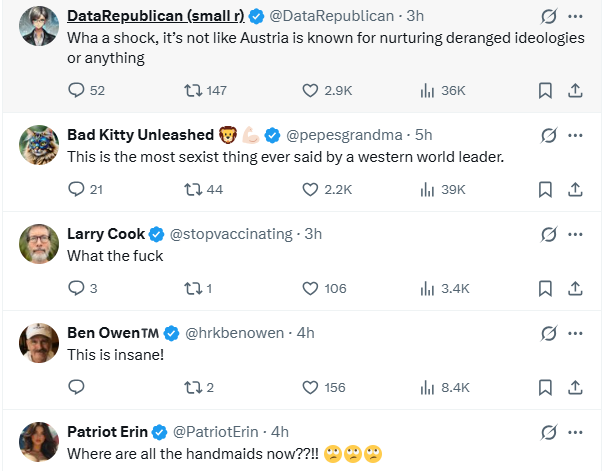View analytics for Bad Kitty's 39K views
Screen dimensions: 603x471
coord(428,189)
